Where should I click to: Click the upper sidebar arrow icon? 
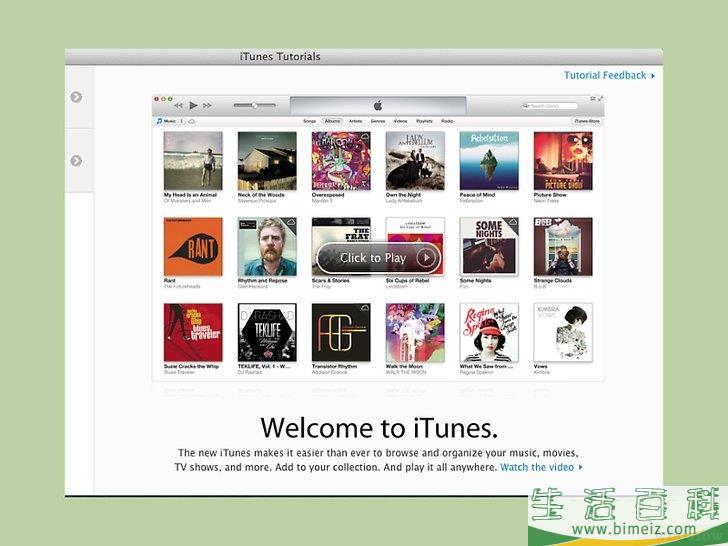pos(76,97)
